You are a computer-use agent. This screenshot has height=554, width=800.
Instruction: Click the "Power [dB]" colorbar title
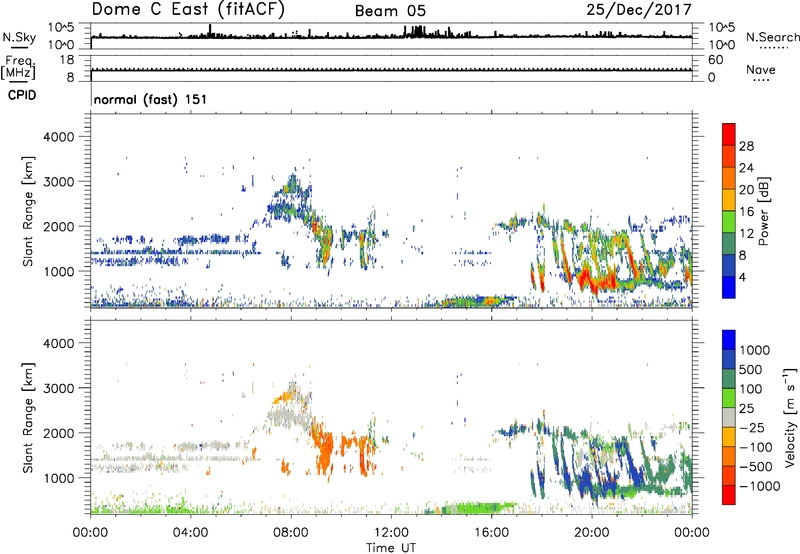[x=764, y=211]
